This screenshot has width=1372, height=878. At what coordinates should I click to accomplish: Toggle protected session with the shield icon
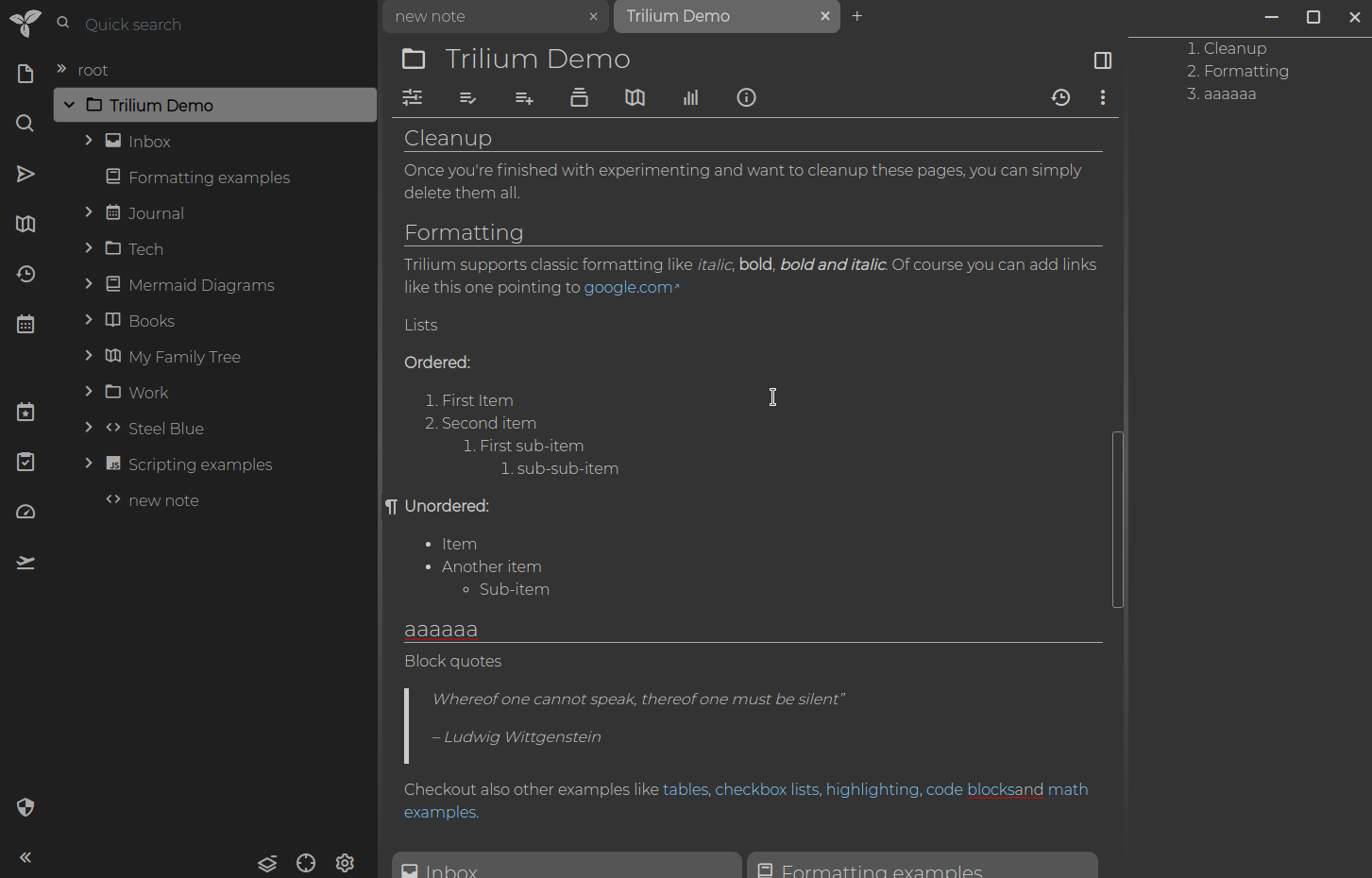coord(25,807)
